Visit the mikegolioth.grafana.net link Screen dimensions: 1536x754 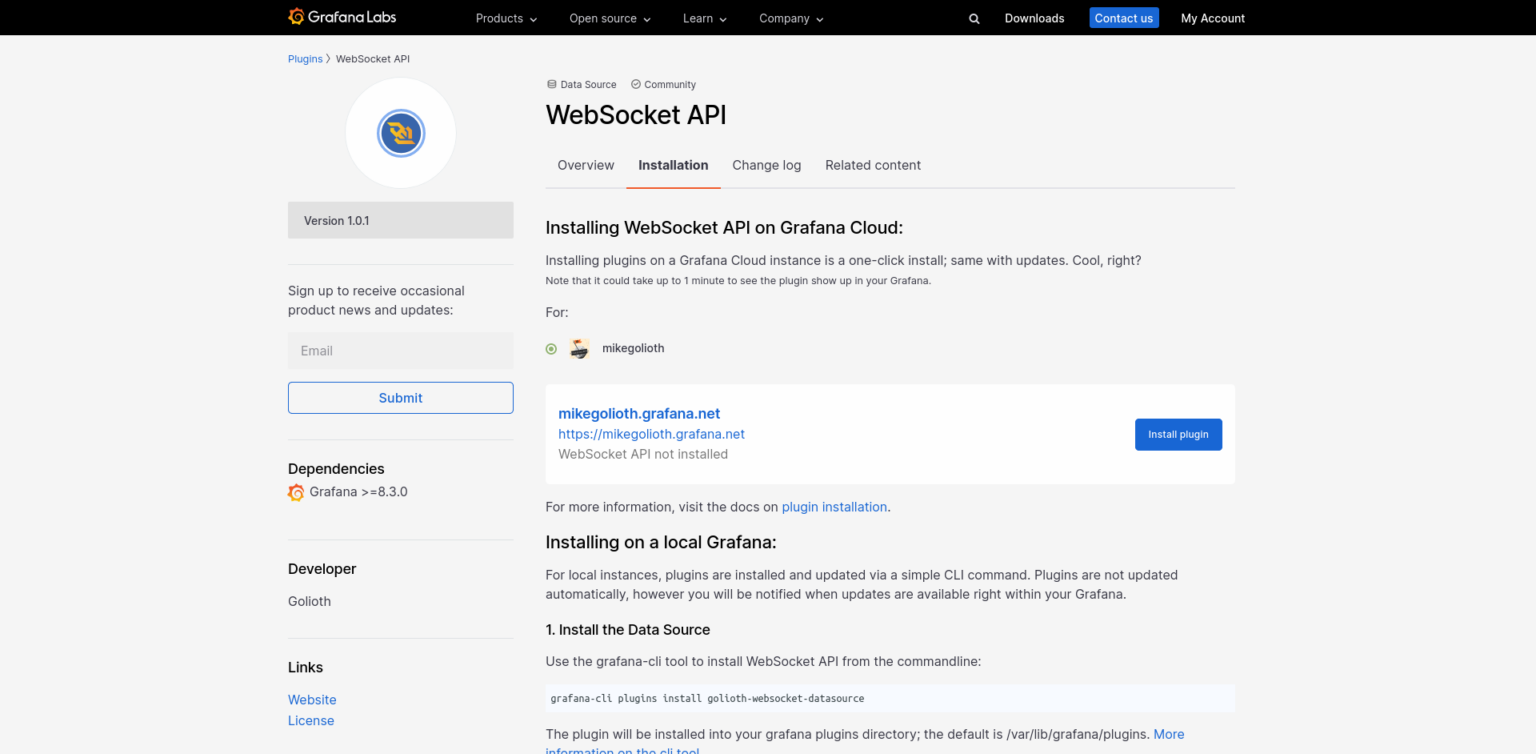click(638, 413)
